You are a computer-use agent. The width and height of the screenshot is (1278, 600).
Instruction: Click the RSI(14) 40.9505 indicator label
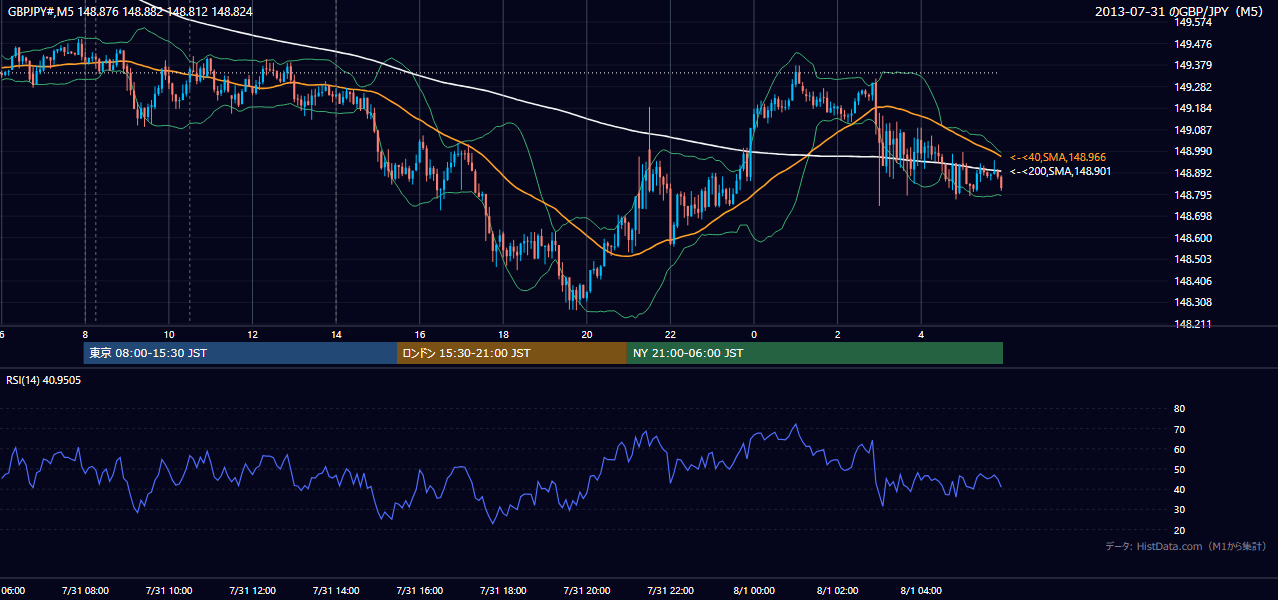44,380
